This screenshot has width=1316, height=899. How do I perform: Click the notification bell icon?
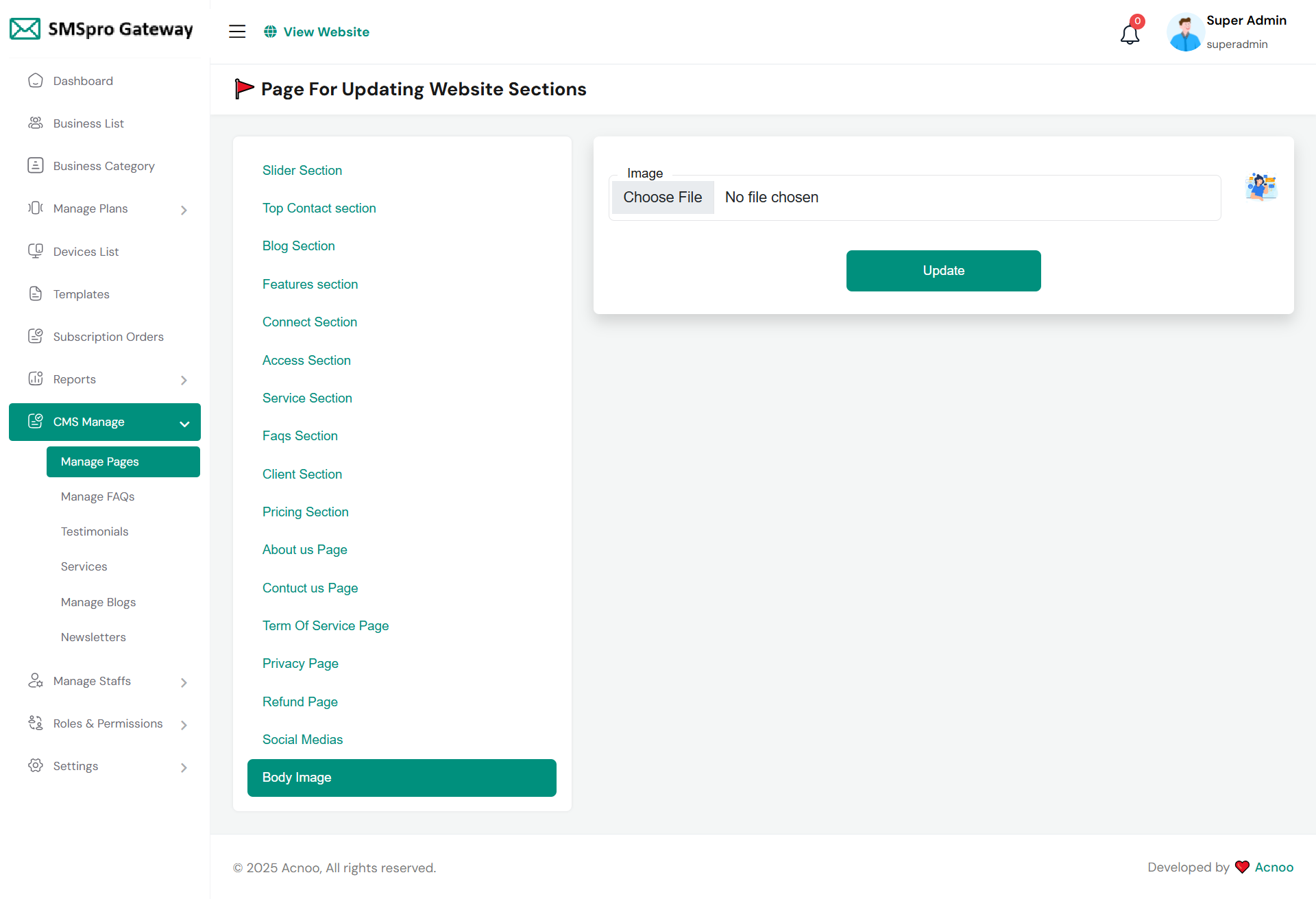1130,33
